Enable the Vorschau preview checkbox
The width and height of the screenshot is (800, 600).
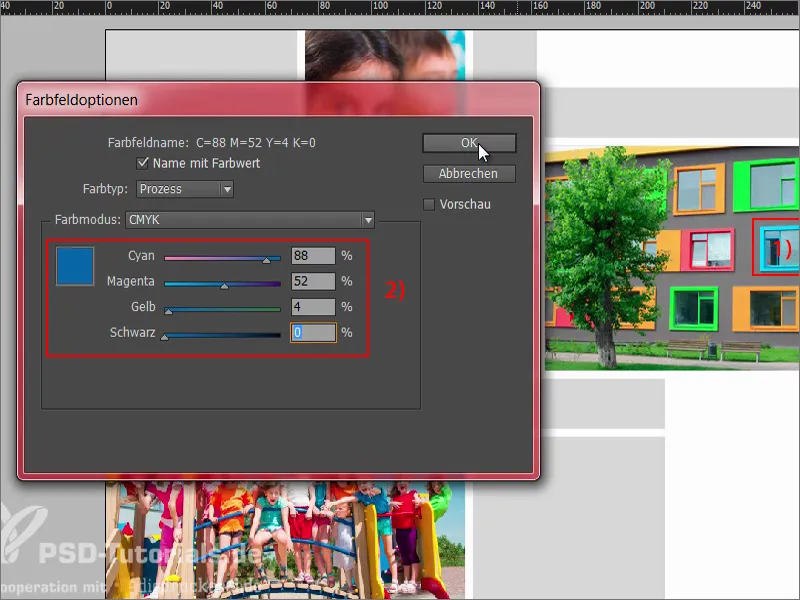429,205
